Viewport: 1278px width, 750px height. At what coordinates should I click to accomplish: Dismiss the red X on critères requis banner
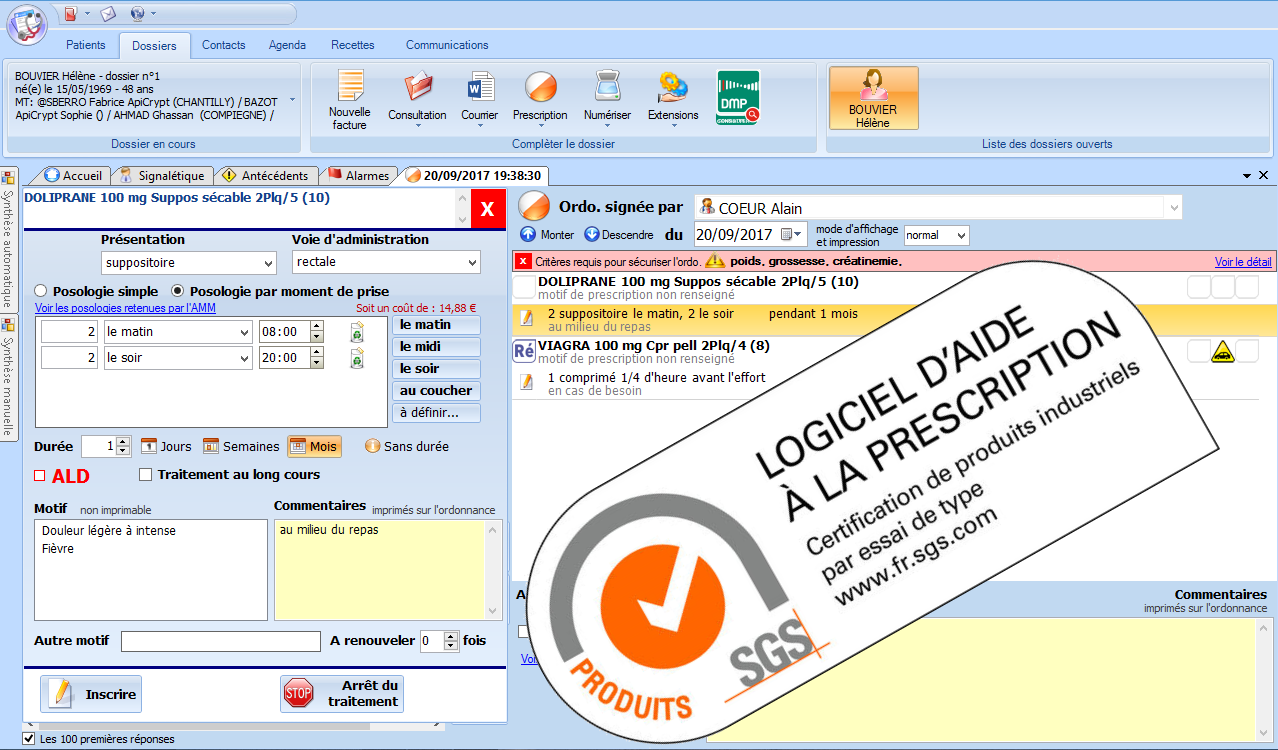[523, 261]
